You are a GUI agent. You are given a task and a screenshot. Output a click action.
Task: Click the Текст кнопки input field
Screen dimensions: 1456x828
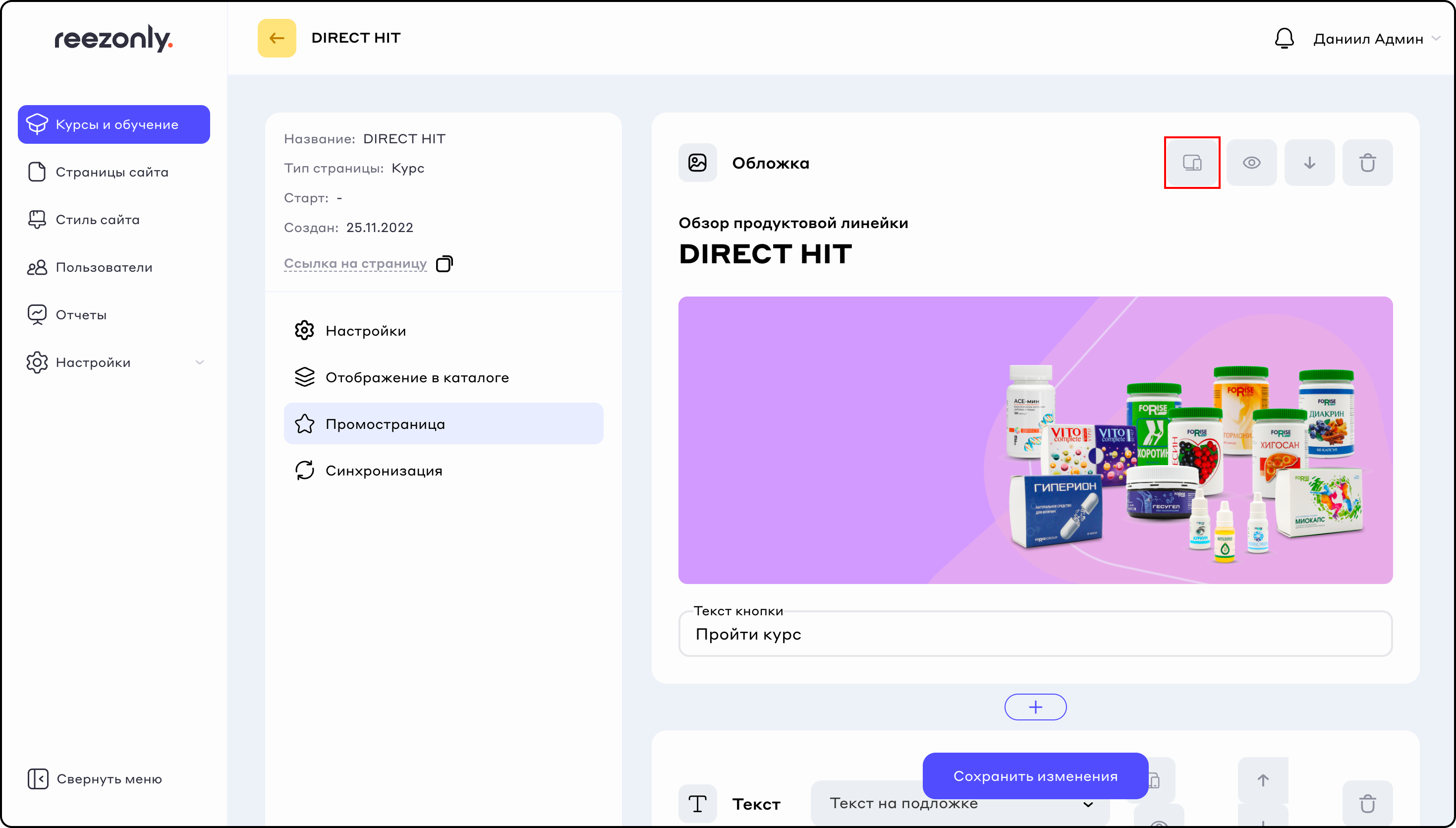click(1035, 634)
